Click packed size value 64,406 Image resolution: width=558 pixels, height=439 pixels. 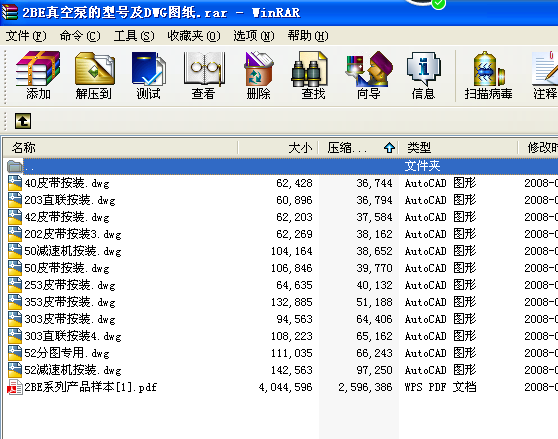click(x=374, y=319)
